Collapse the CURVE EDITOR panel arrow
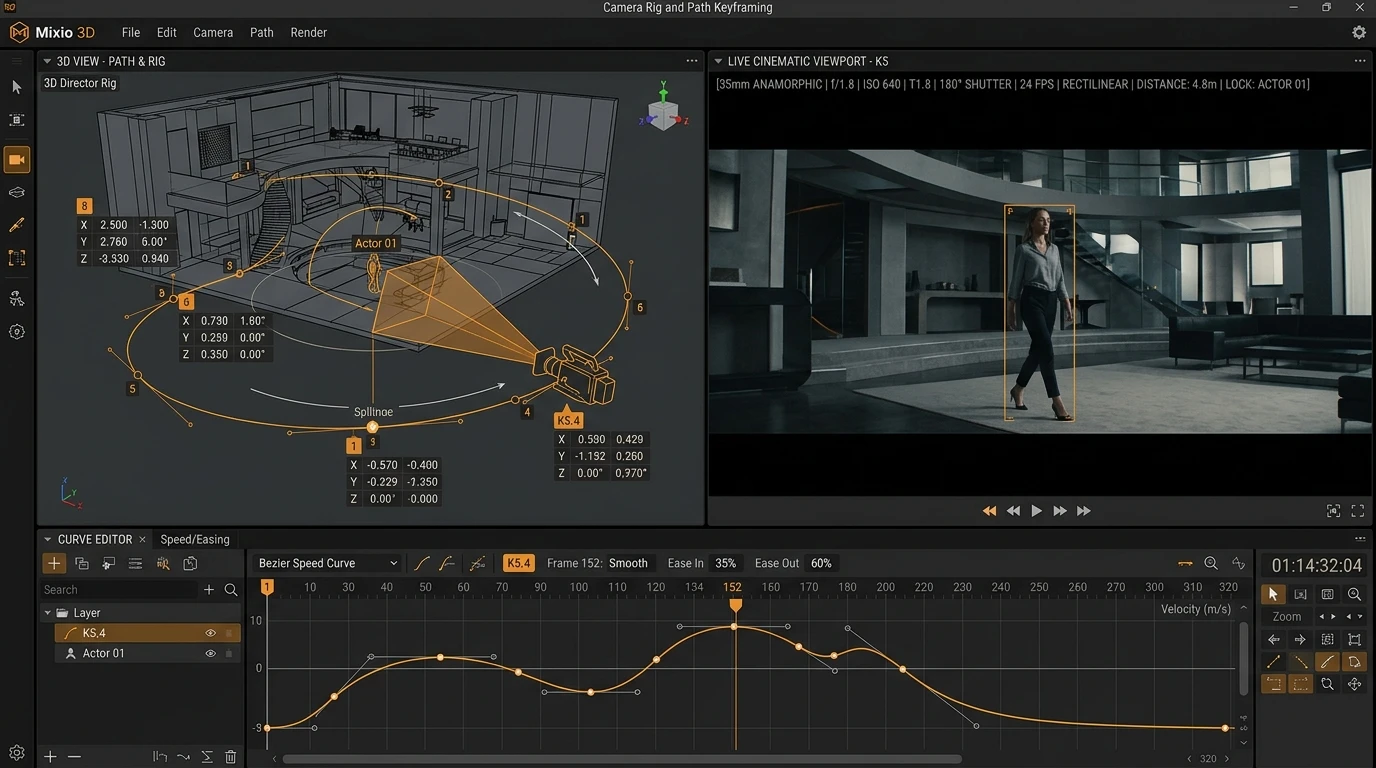This screenshot has width=1376, height=768. click(x=47, y=539)
